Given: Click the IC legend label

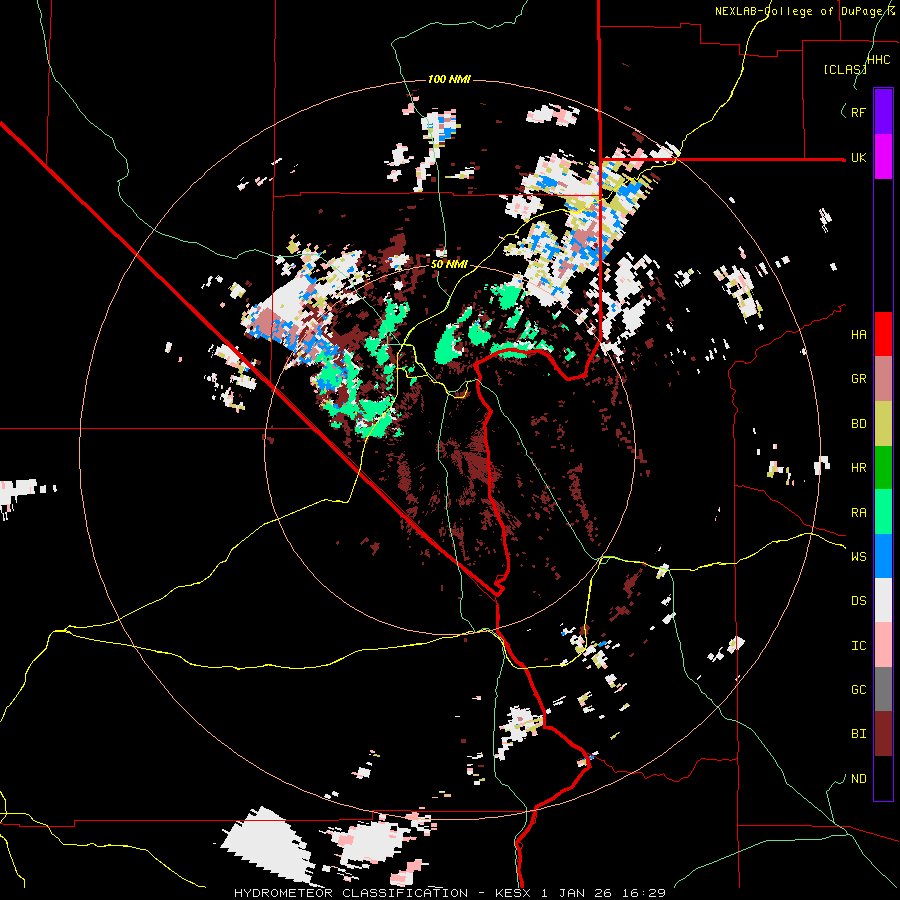Looking at the screenshot, I should click(x=859, y=646).
